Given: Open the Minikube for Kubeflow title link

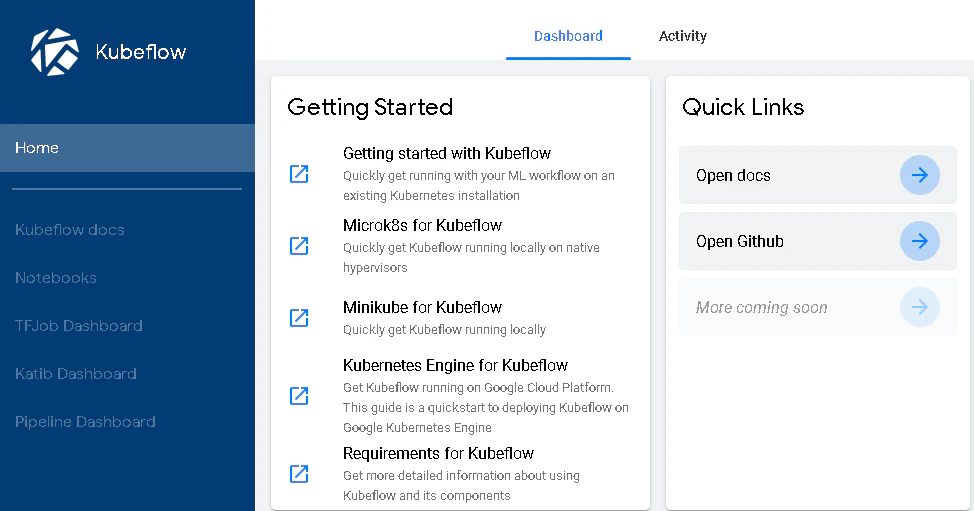Looking at the screenshot, I should coord(422,307).
